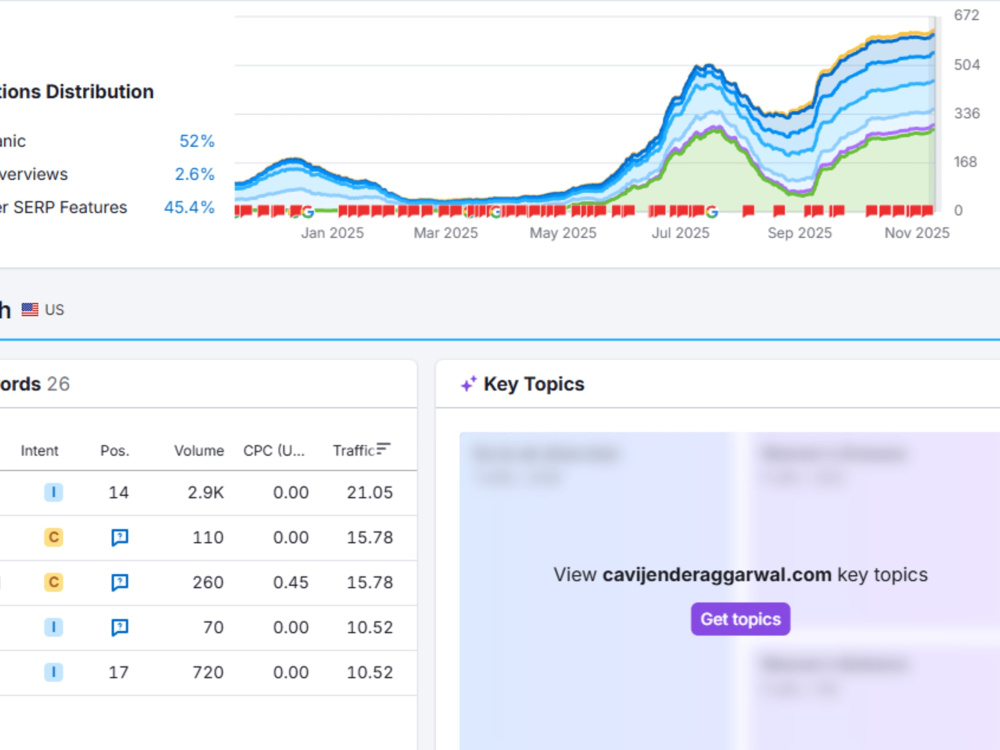
Task: Click the Get topics button
Action: coord(740,619)
